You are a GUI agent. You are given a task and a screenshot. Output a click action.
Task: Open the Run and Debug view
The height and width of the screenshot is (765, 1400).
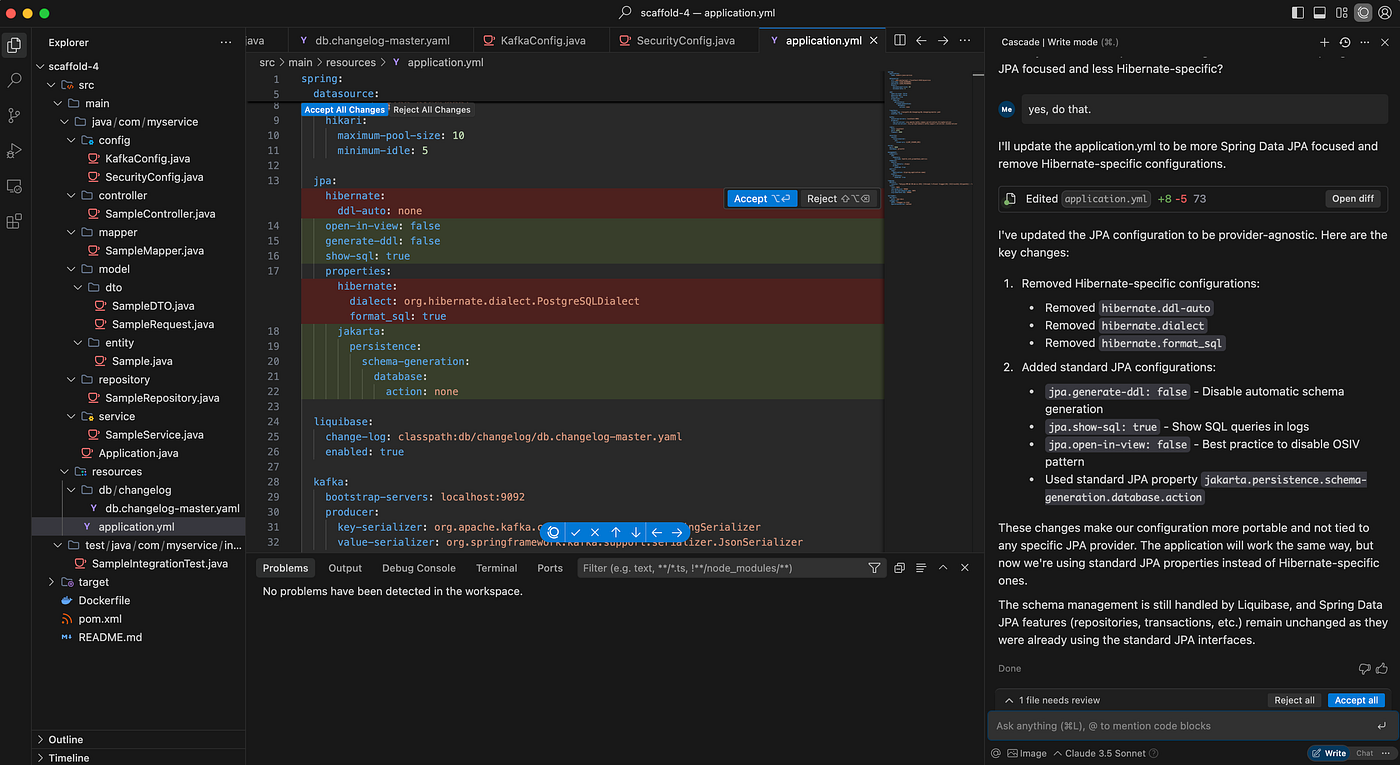[x=15, y=151]
